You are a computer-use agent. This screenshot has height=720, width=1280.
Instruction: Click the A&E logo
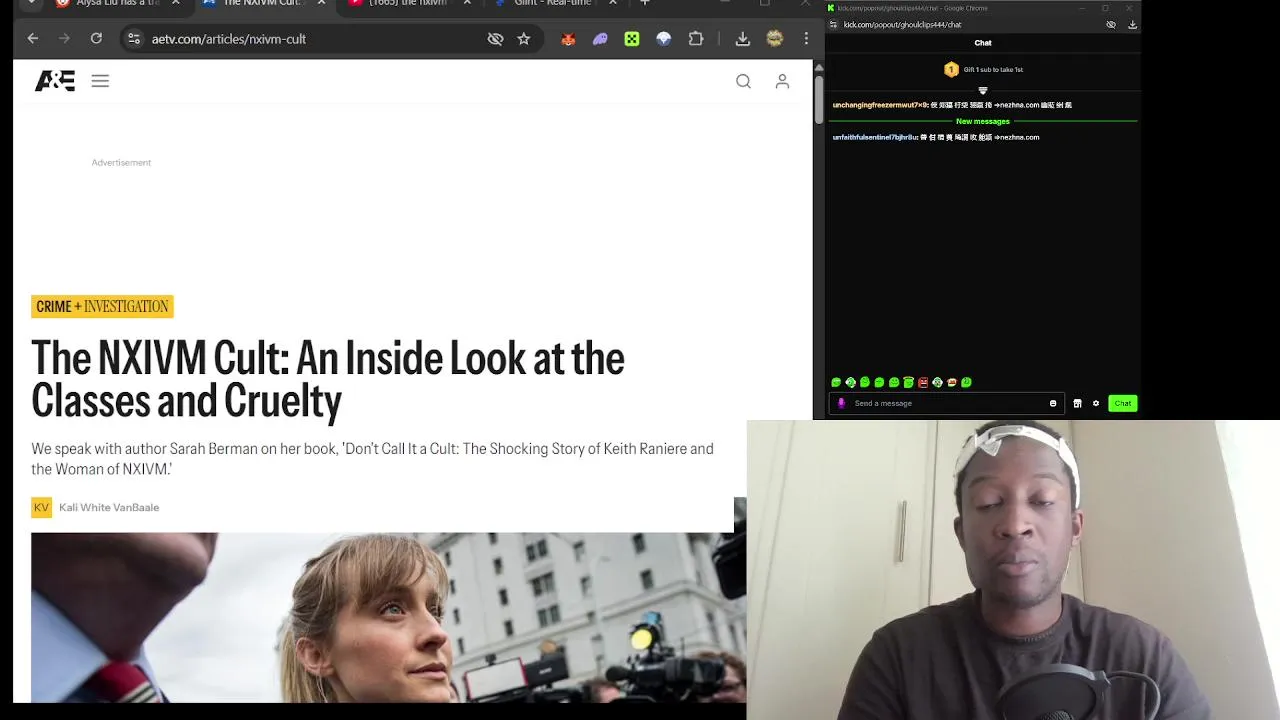[x=55, y=81]
